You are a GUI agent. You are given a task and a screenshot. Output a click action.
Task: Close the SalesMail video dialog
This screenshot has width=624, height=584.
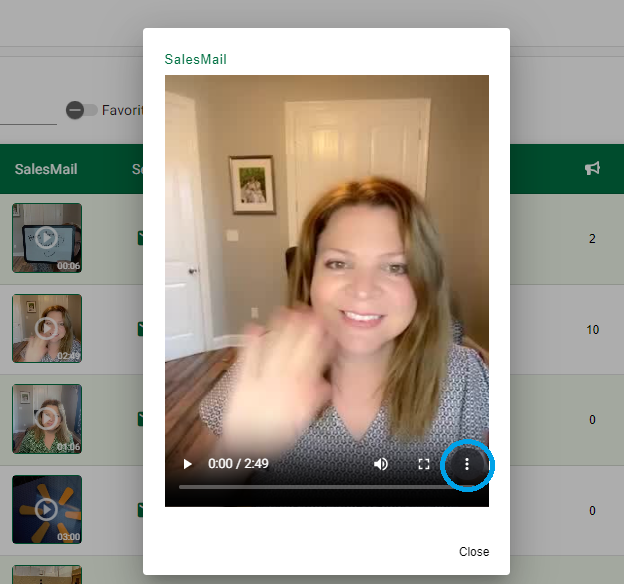click(x=474, y=551)
